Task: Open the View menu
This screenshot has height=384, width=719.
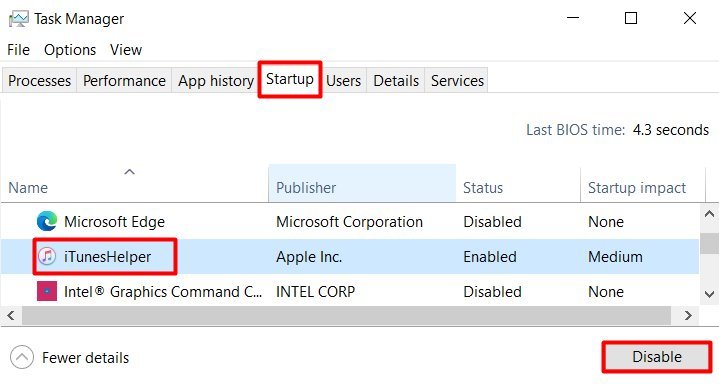Action: pyautogui.click(x=126, y=50)
